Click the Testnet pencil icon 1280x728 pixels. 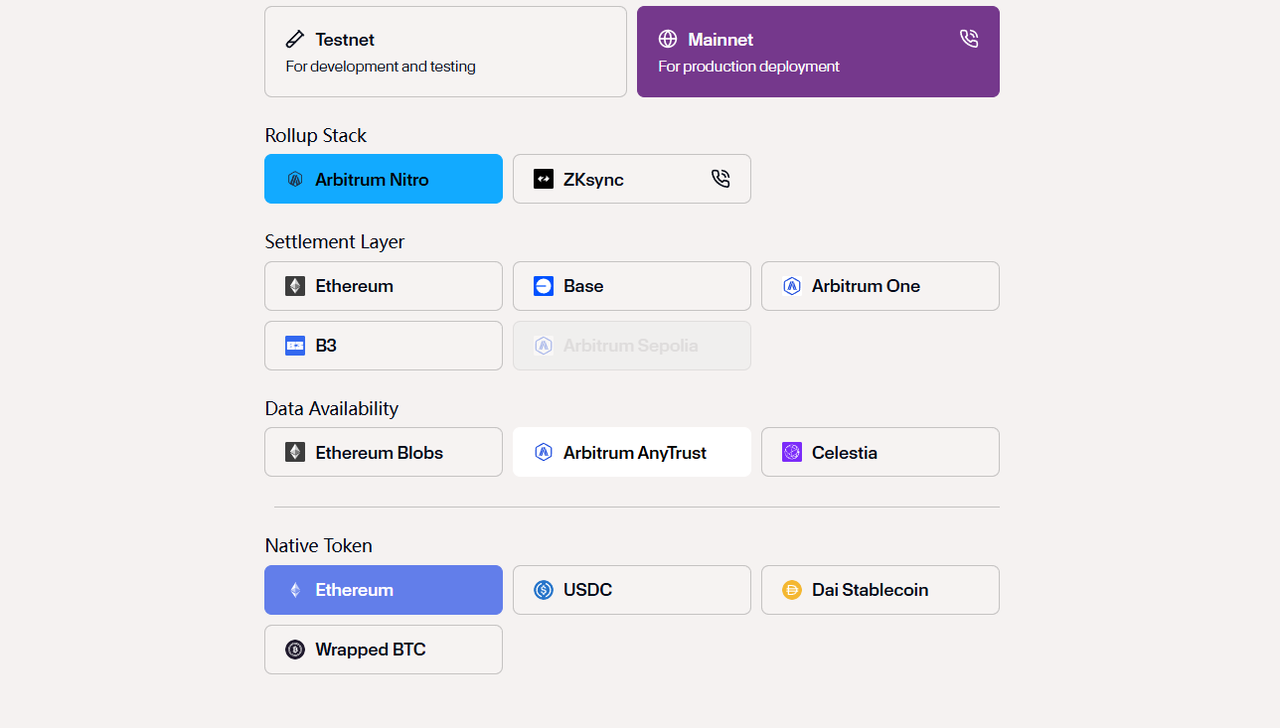(295, 39)
